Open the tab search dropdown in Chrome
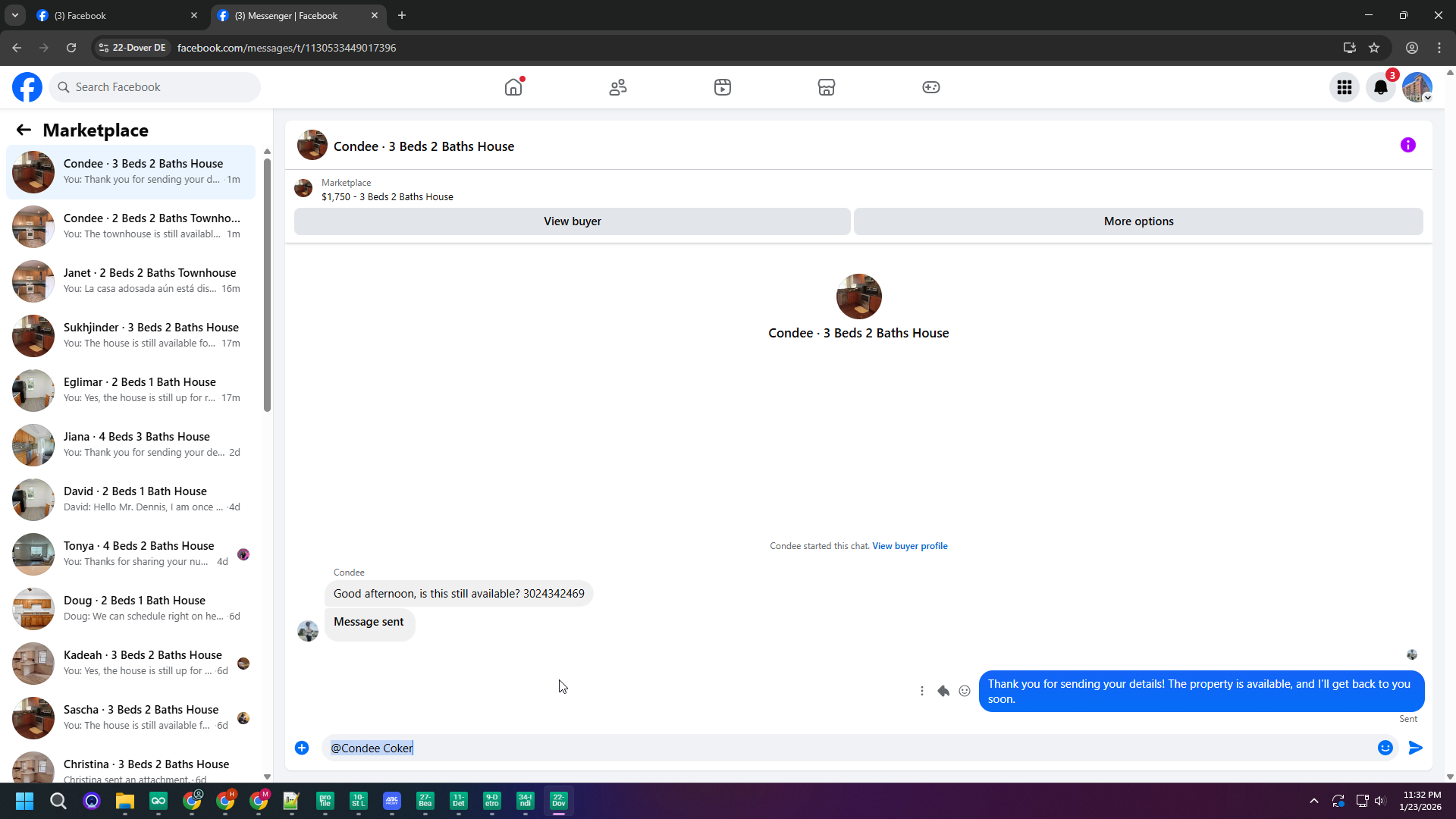Screen dimensions: 1456x819 click(14, 15)
